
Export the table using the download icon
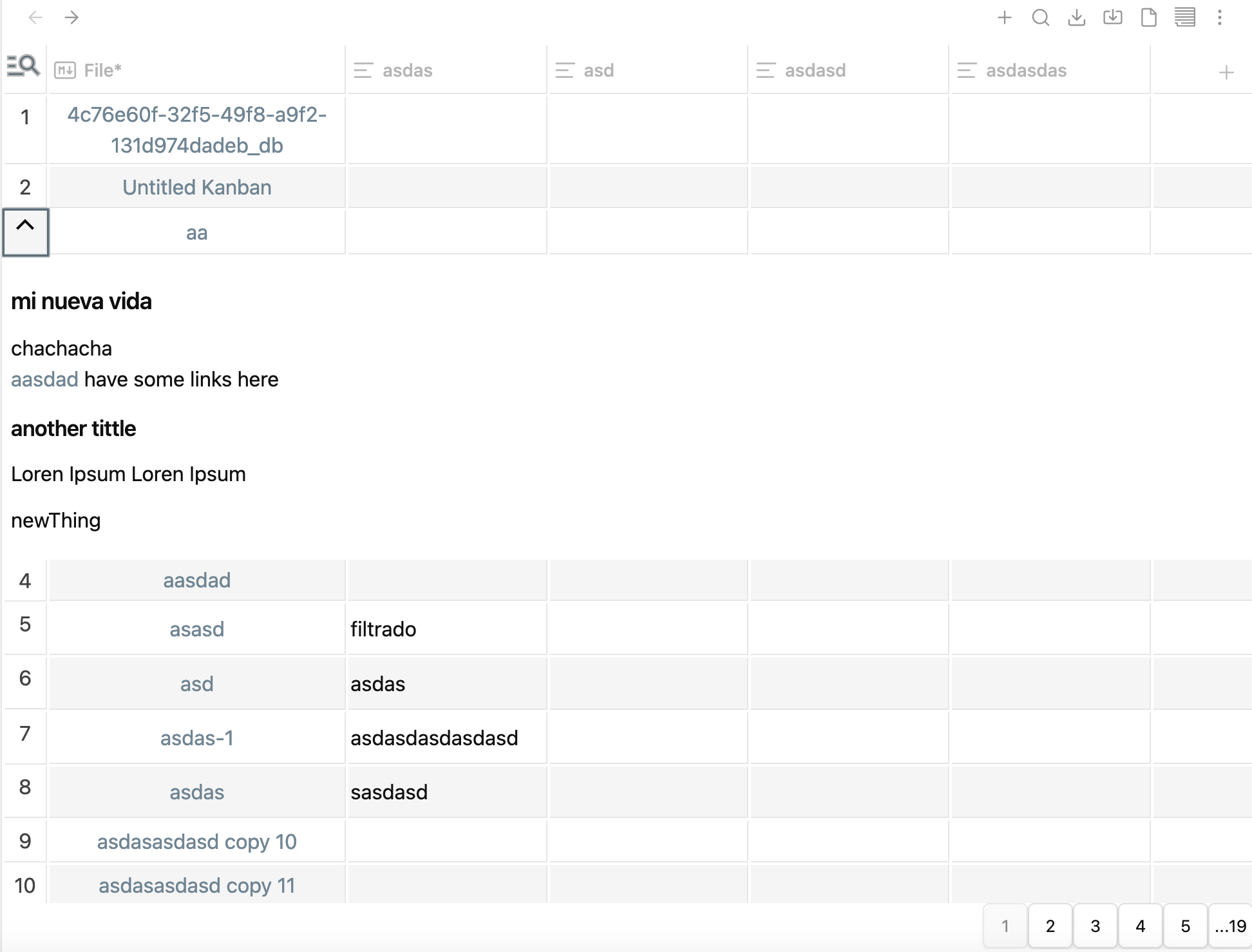click(x=1077, y=17)
